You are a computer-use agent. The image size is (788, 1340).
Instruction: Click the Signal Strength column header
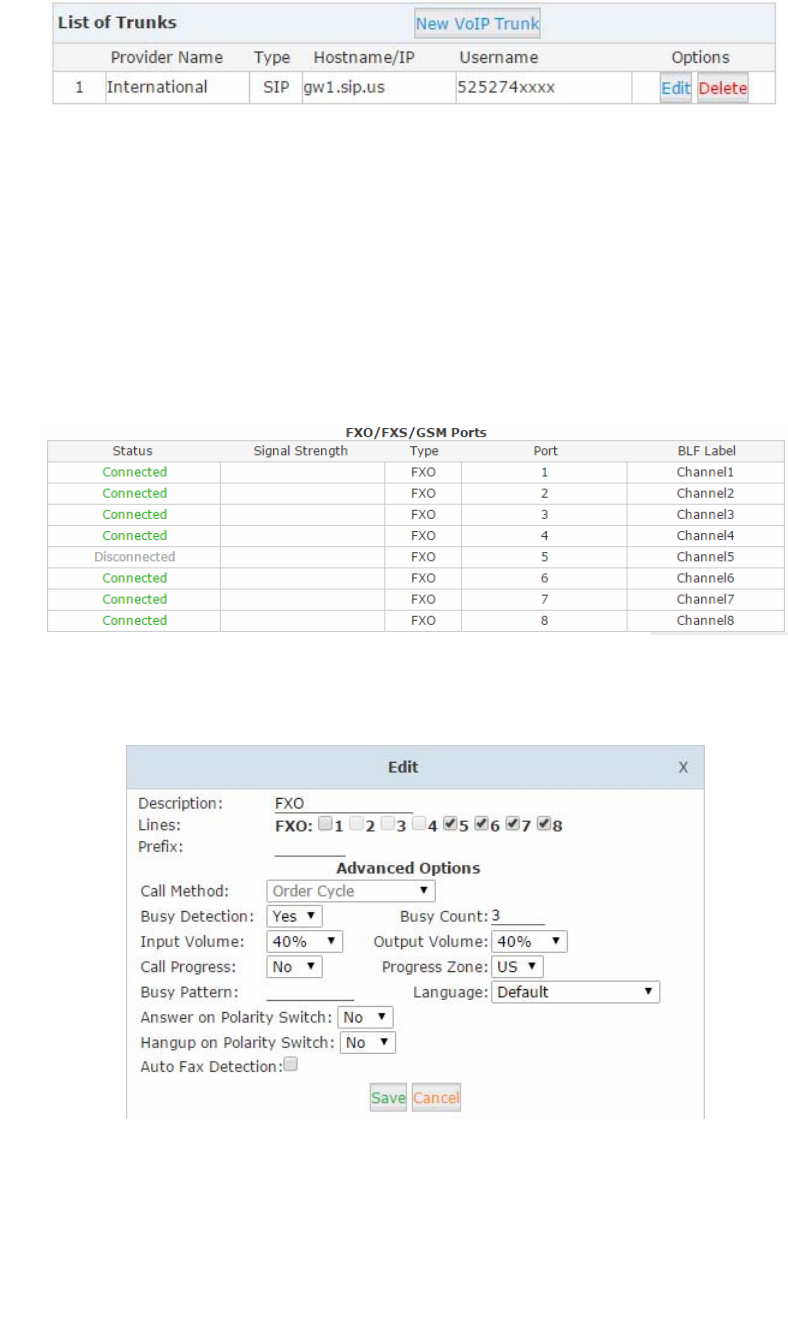tap(301, 451)
